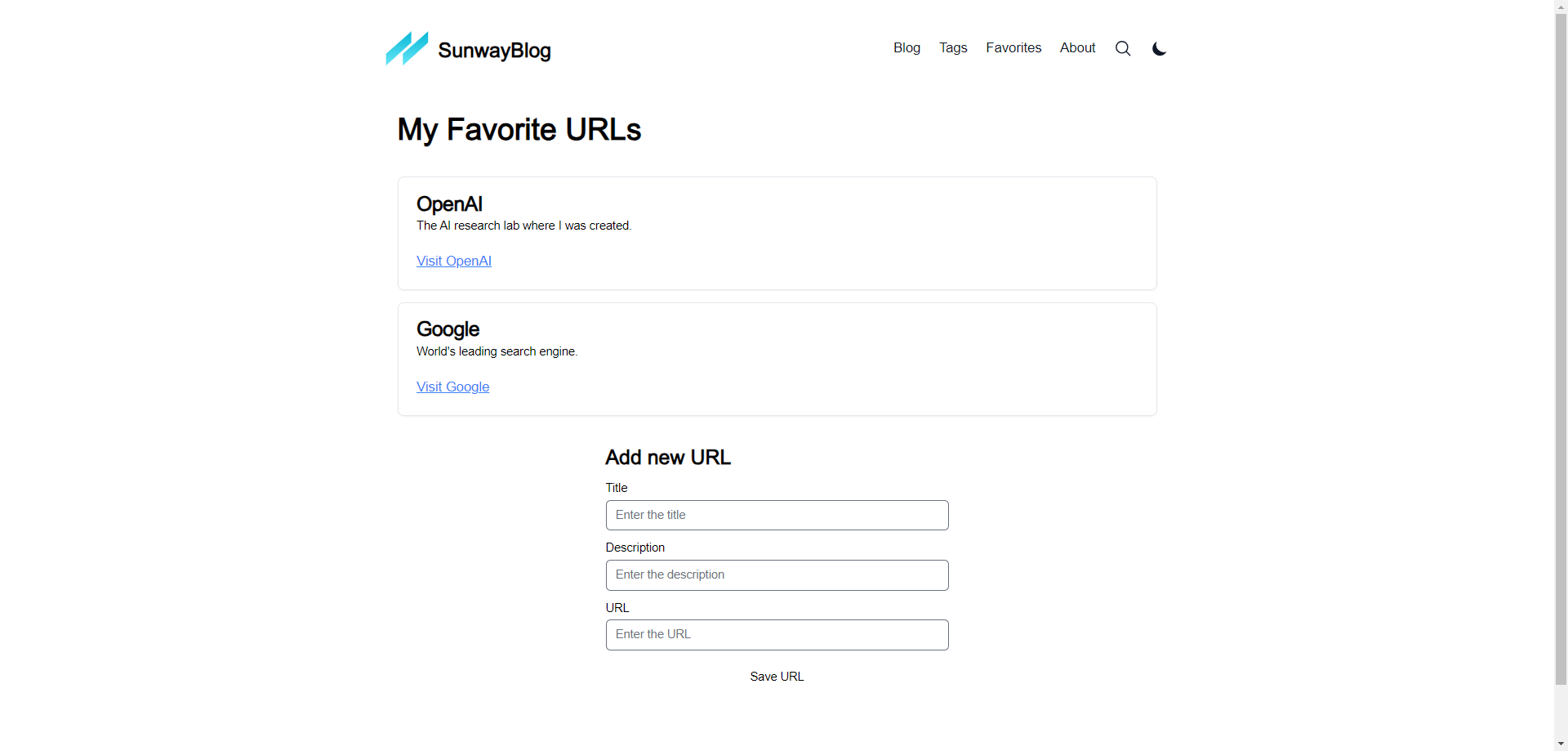Screen dimensions: 1568x751
Task: Open the search magnifier icon
Action: click(x=1123, y=49)
